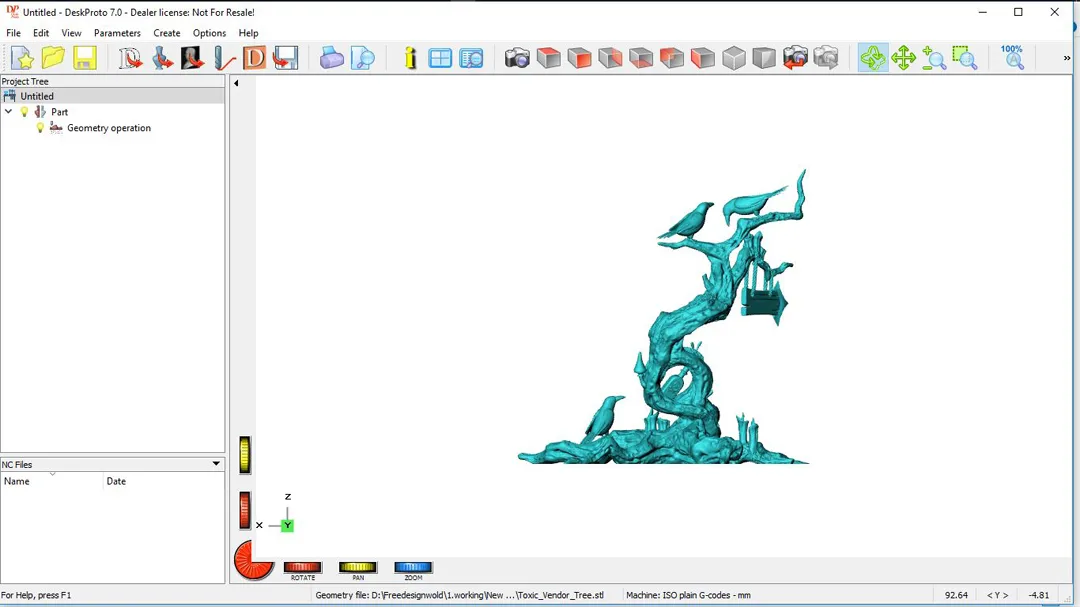The height and width of the screenshot is (607, 1080).
Task: Expand the toolbar overflow chevron
Action: click(1066, 58)
